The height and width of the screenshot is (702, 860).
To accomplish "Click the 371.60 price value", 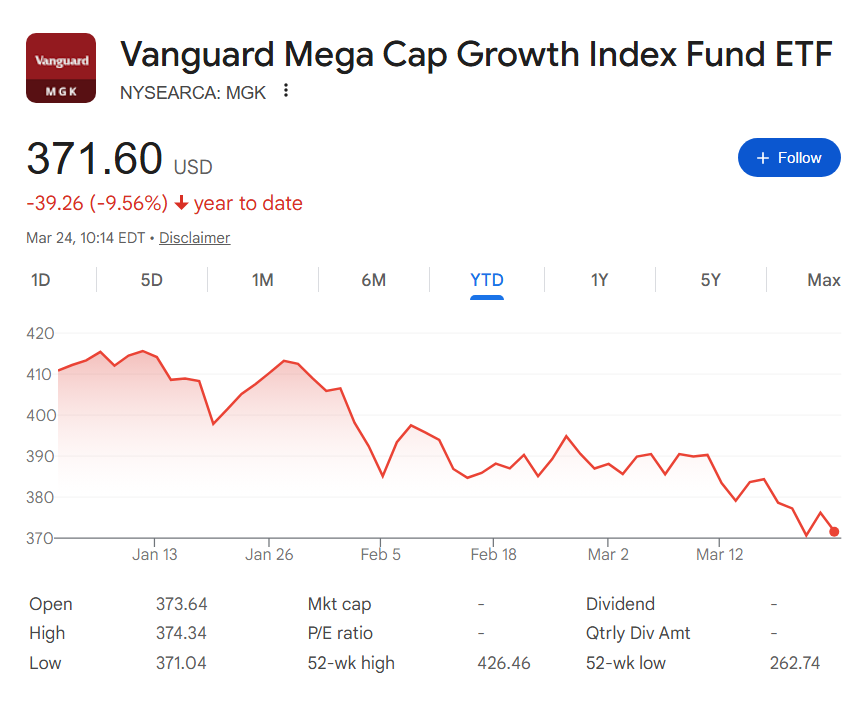I will (x=94, y=160).
